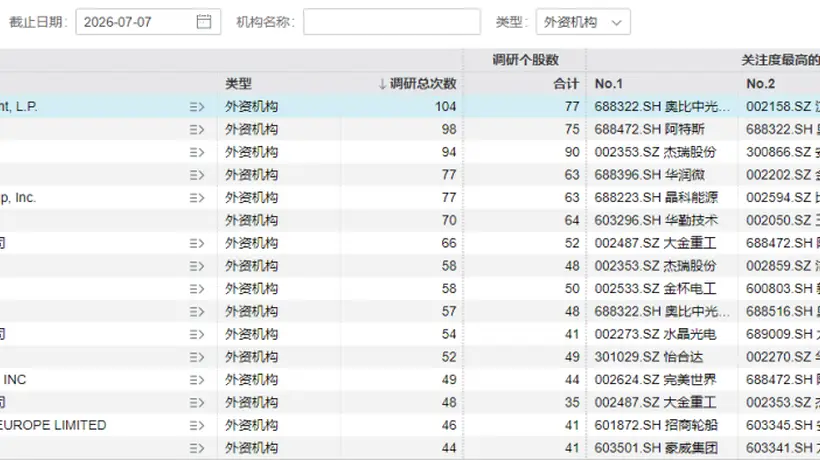
Task: Open detail icon in the 水晶光电 row
Action: click(197, 334)
